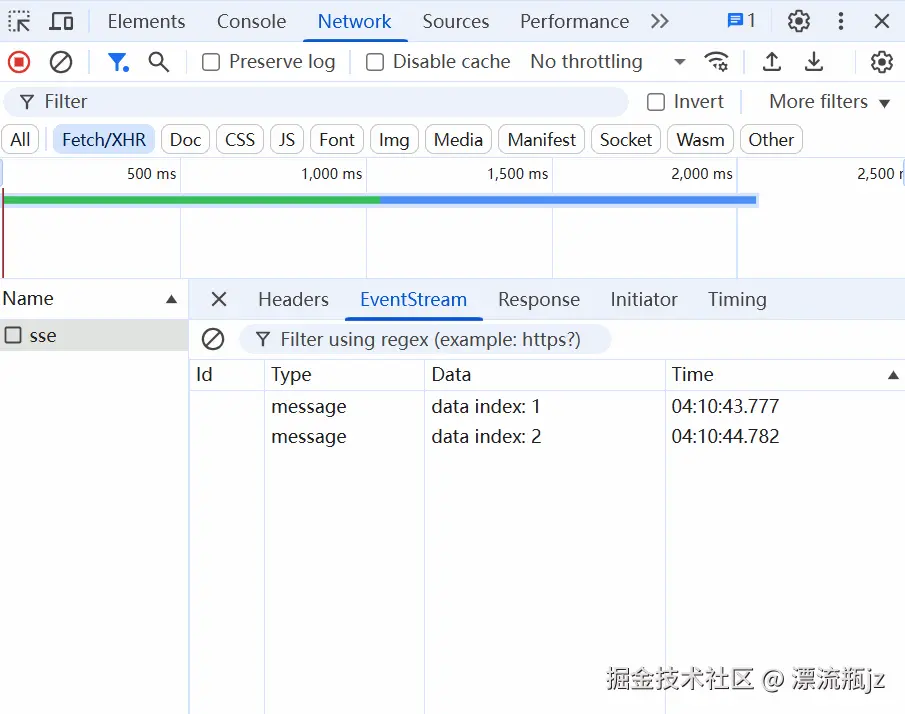Image resolution: width=905 pixels, height=714 pixels.
Task: Tick the Invert filter checkbox
Action: 656,102
